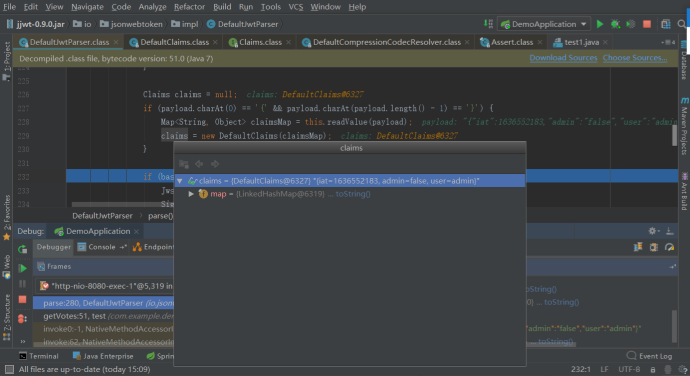Open the File menu

click(x=9, y=7)
